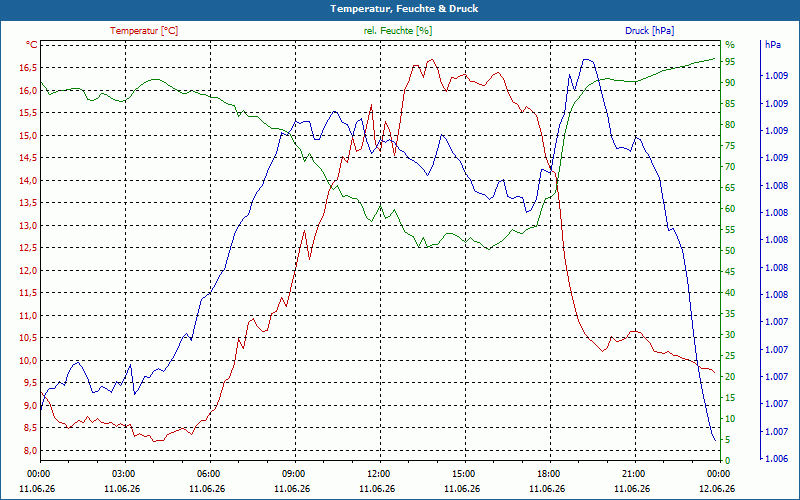Click the green '45' humidity axis tick
The image size is (800, 500).
coord(730,271)
